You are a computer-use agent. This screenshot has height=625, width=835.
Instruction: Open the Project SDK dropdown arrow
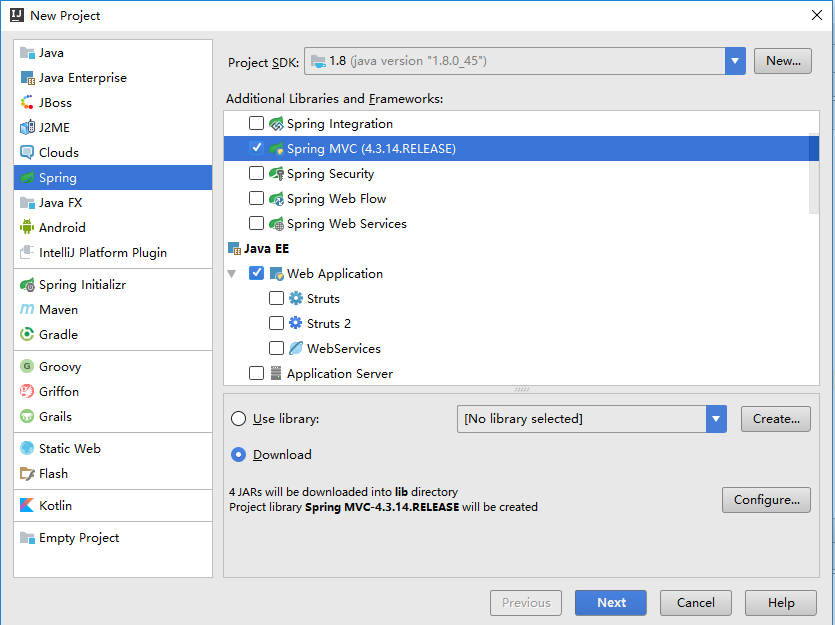(x=735, y=61)
